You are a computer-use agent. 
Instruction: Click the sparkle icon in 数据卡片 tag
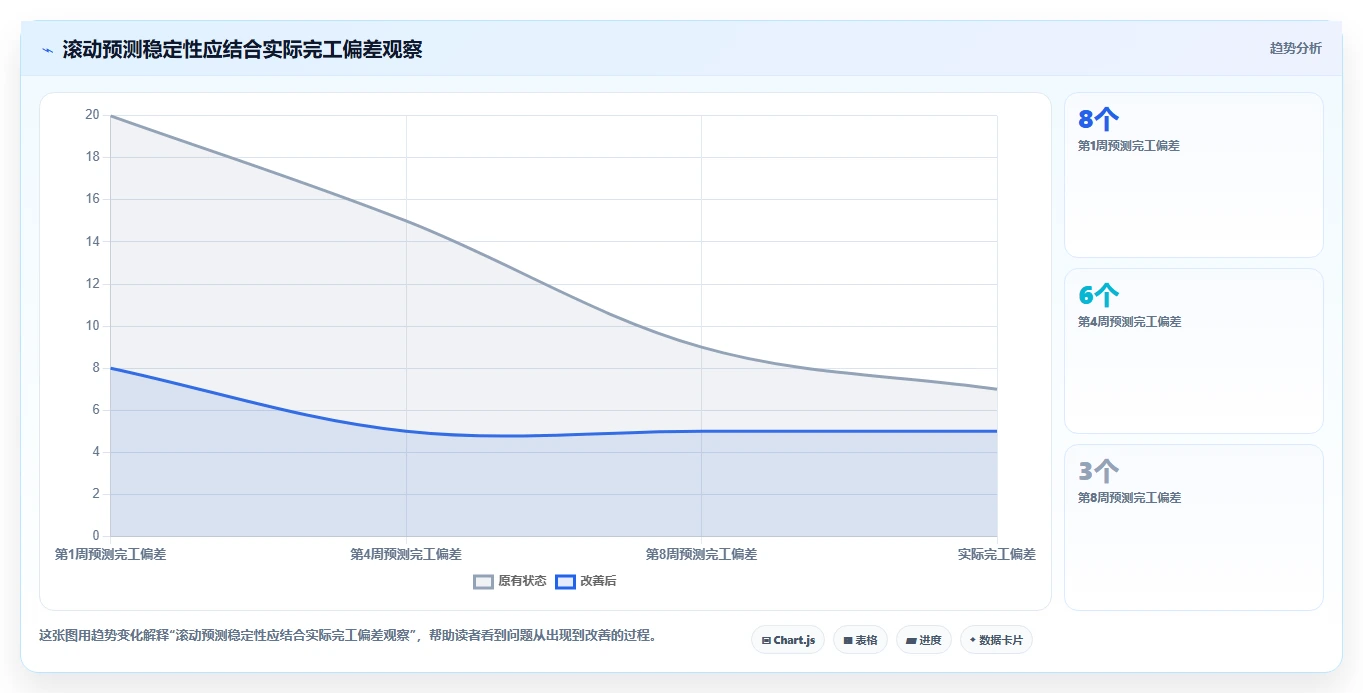click(973, 640)
